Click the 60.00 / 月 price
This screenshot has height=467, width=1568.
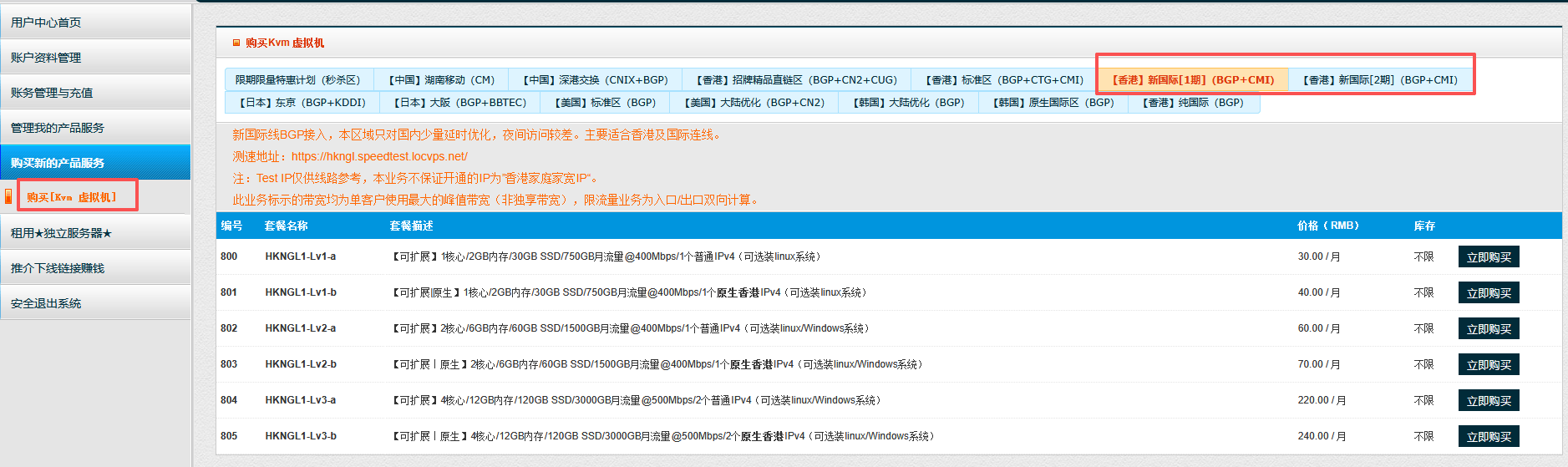(x=1319, y=328)
